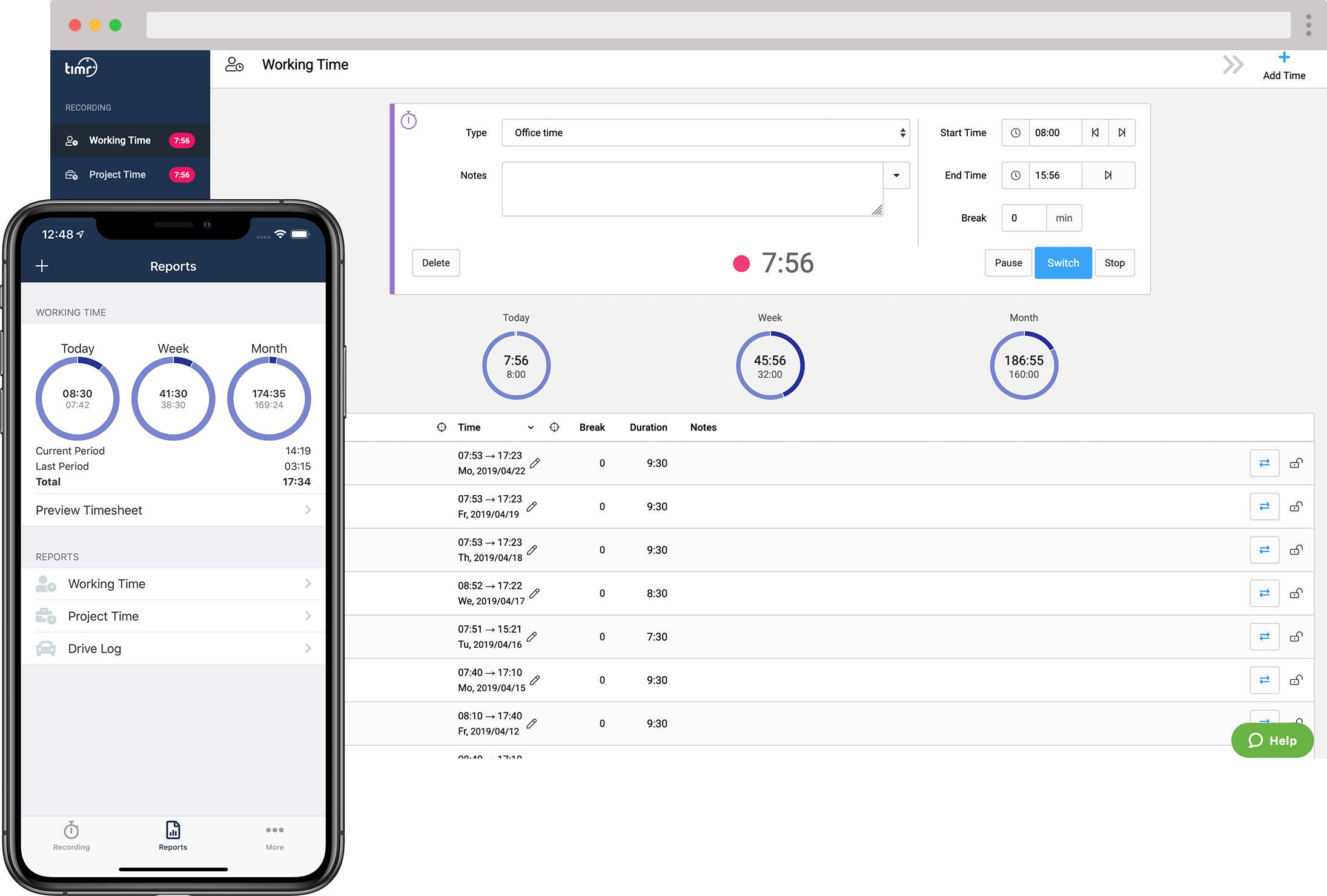Edit the Tu, 2019/04/16 entry pencil icon

(532, 637)
